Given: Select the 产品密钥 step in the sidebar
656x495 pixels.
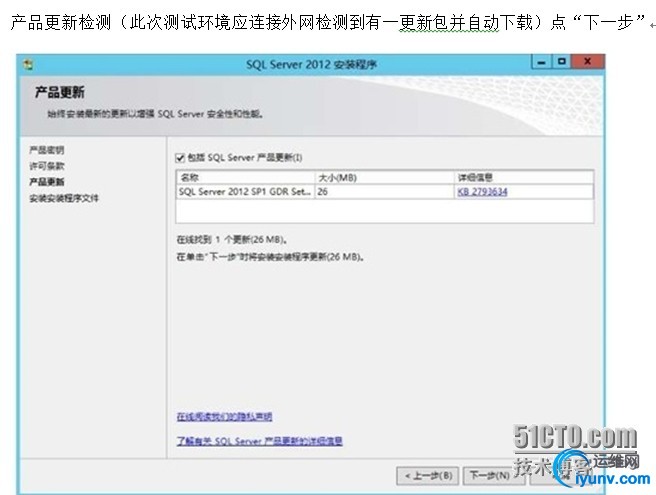Looking at the screenshot, I should coord(46,150).
